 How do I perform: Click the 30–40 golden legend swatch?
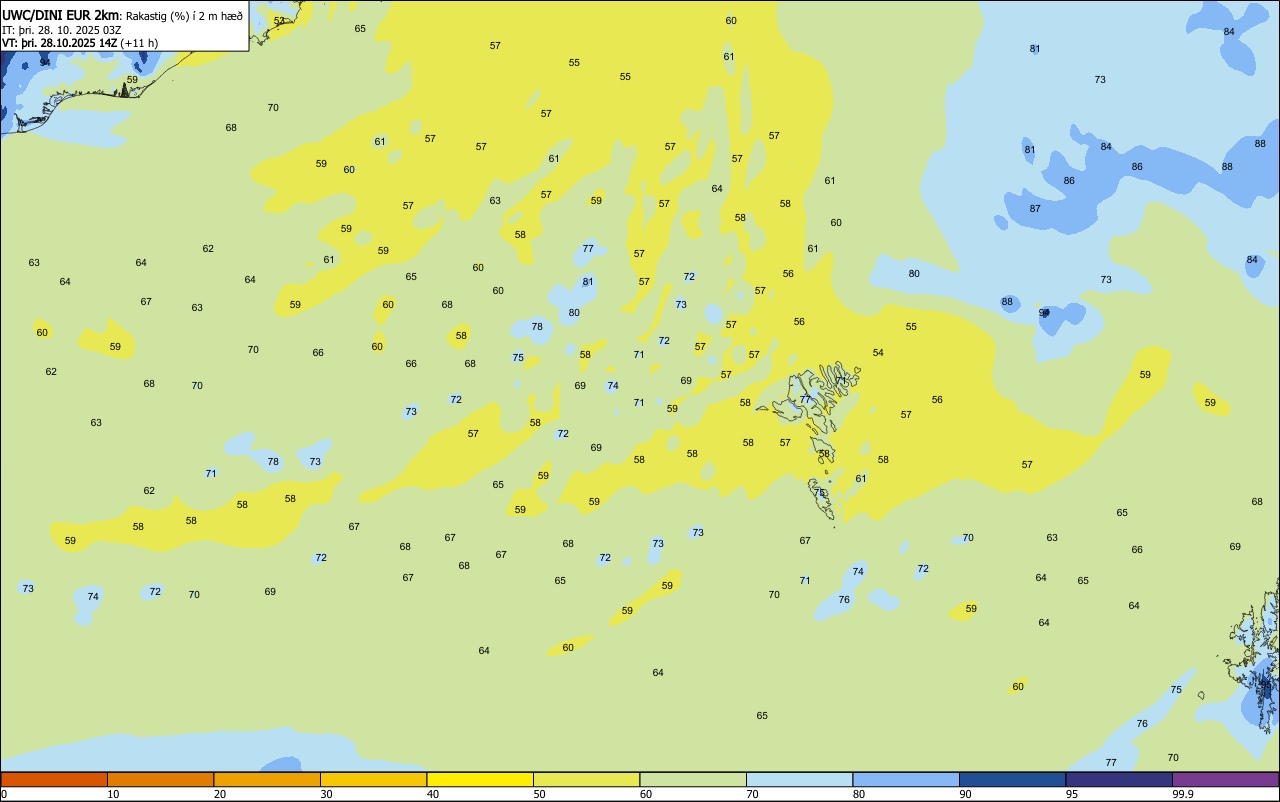[x=373, y=780]
